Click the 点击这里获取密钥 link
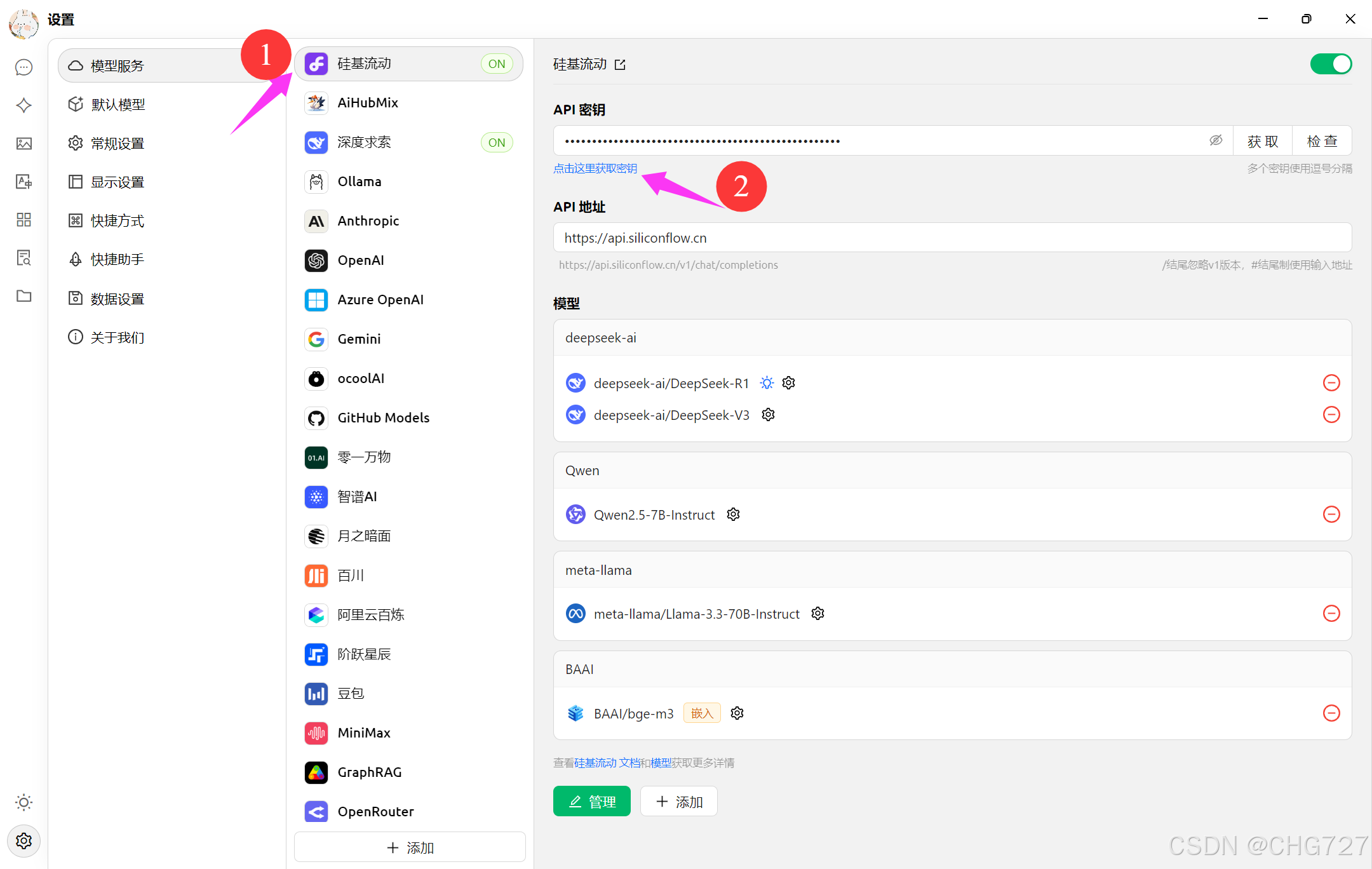1372x869 pixels. [x=595, y=168]
